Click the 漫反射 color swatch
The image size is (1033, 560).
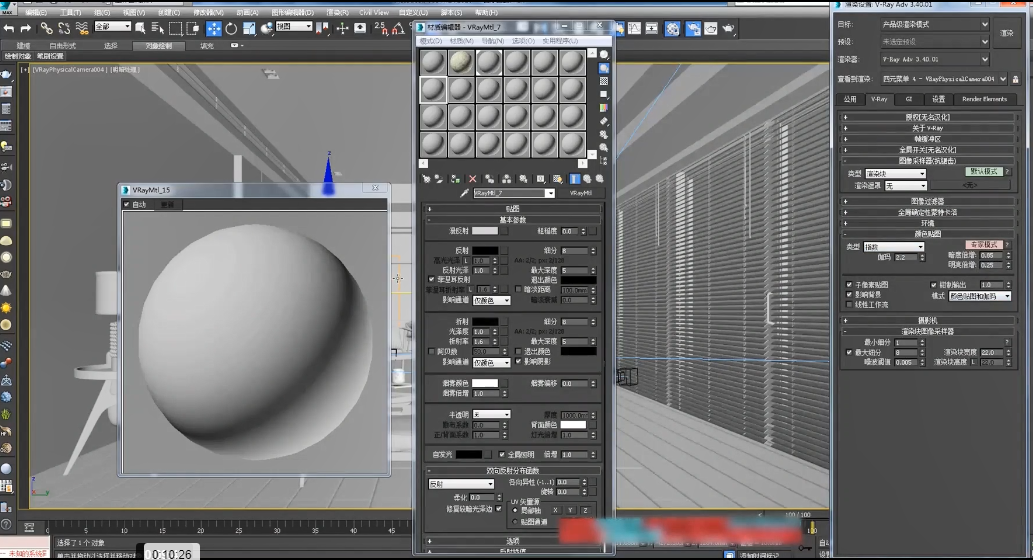pos(485,231)
